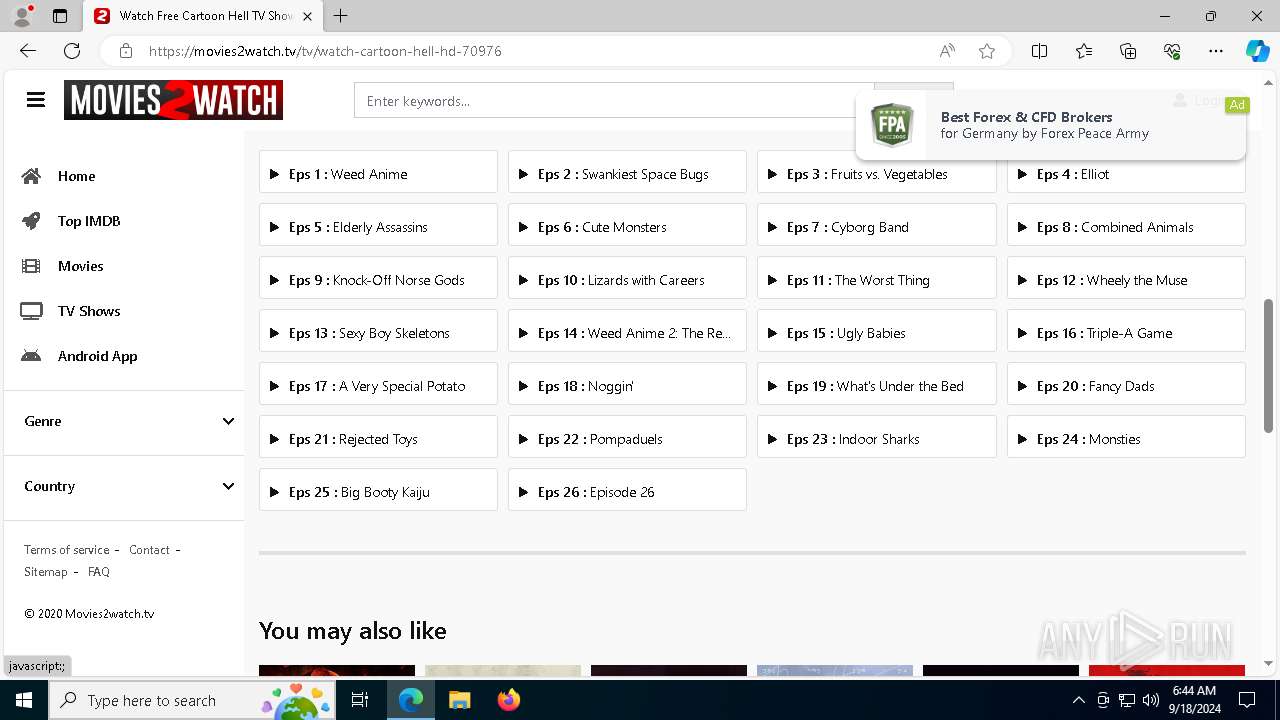
Task: Watch Eps 19: What's Under the Bed
Action: tap(877, 386)
